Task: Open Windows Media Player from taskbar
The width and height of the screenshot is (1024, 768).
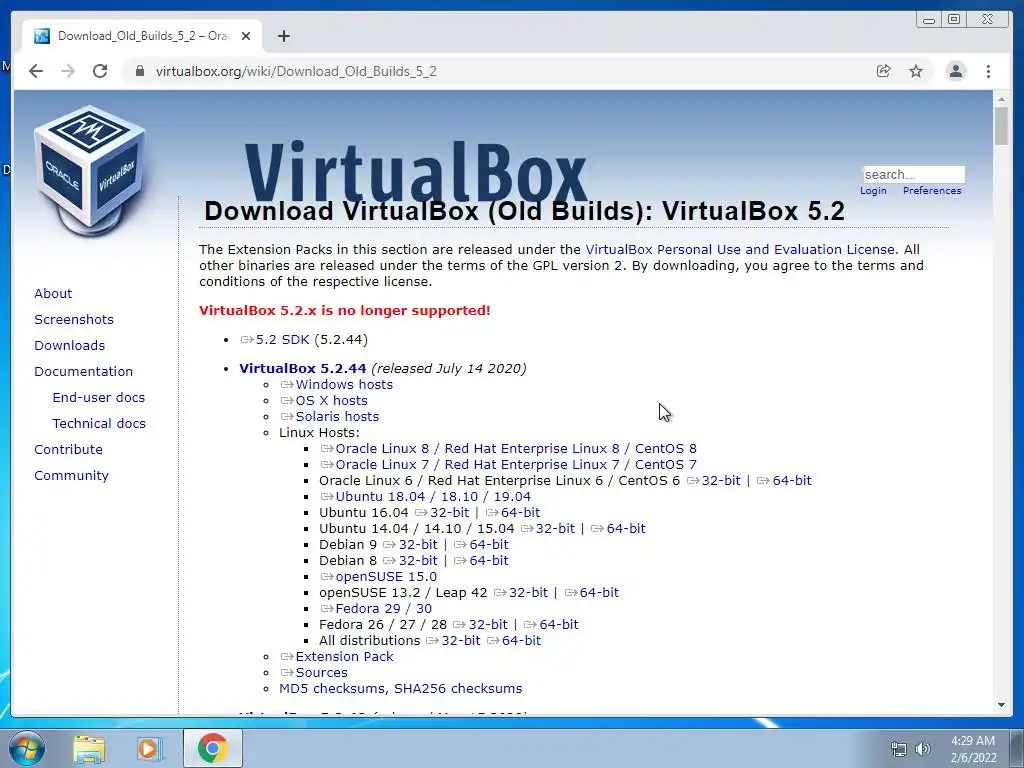Action: coord(149,748)
